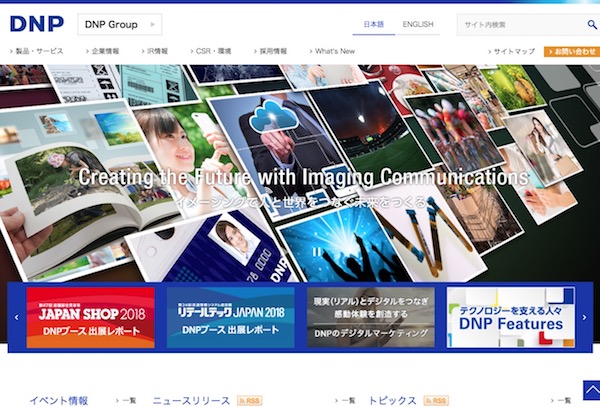The width and height of the screenshot is (600, 407).
Task: Open トピックス RSS feed
Action: tap(436, 400)
